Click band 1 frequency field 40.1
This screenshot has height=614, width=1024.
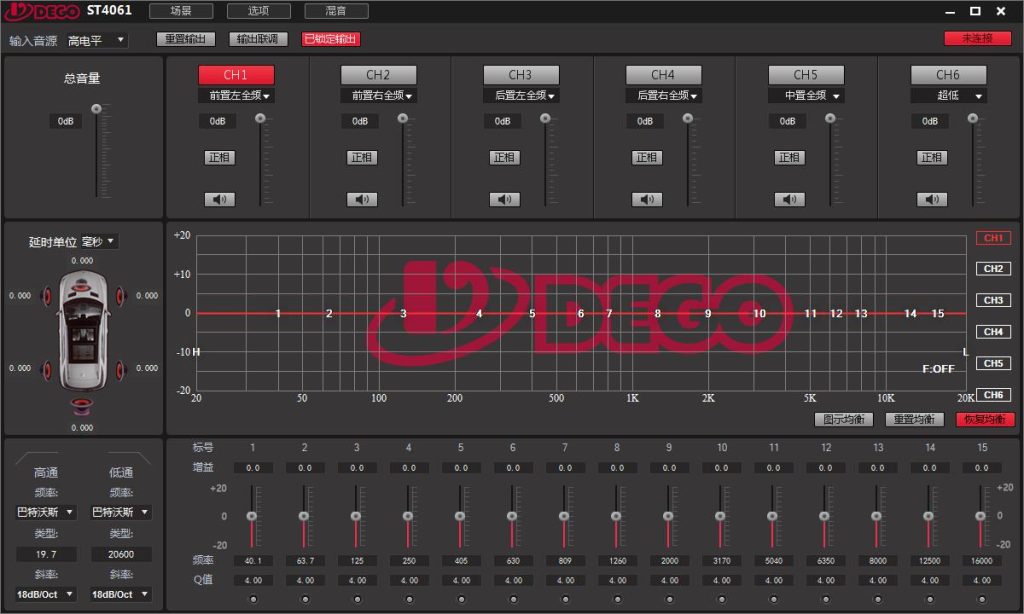(x=253, y=560)
